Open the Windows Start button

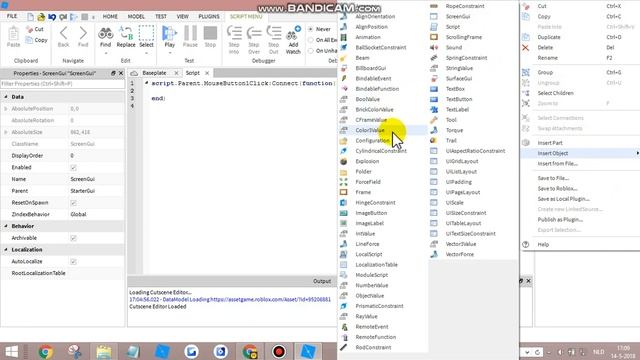tap(11, 351)
